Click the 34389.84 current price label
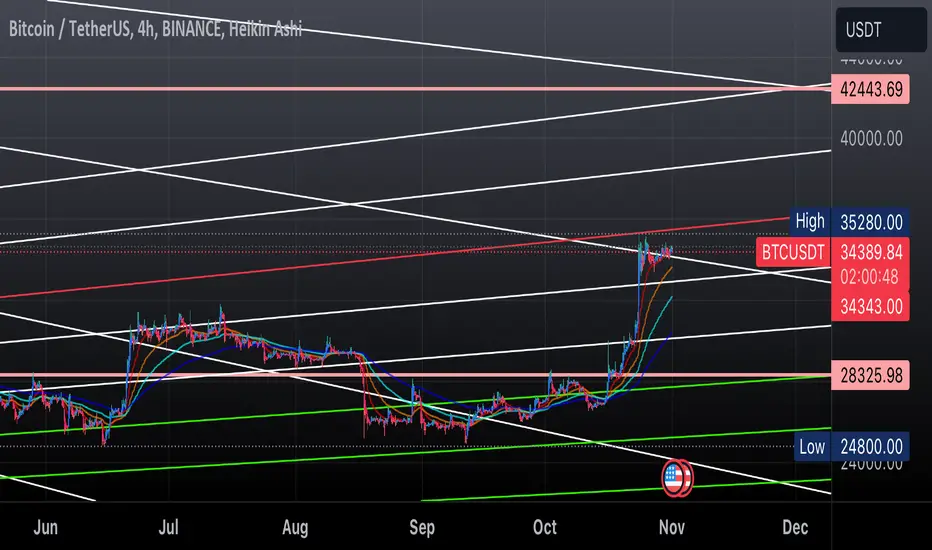Screen dimensions: 932x550 tap(870, 252)
